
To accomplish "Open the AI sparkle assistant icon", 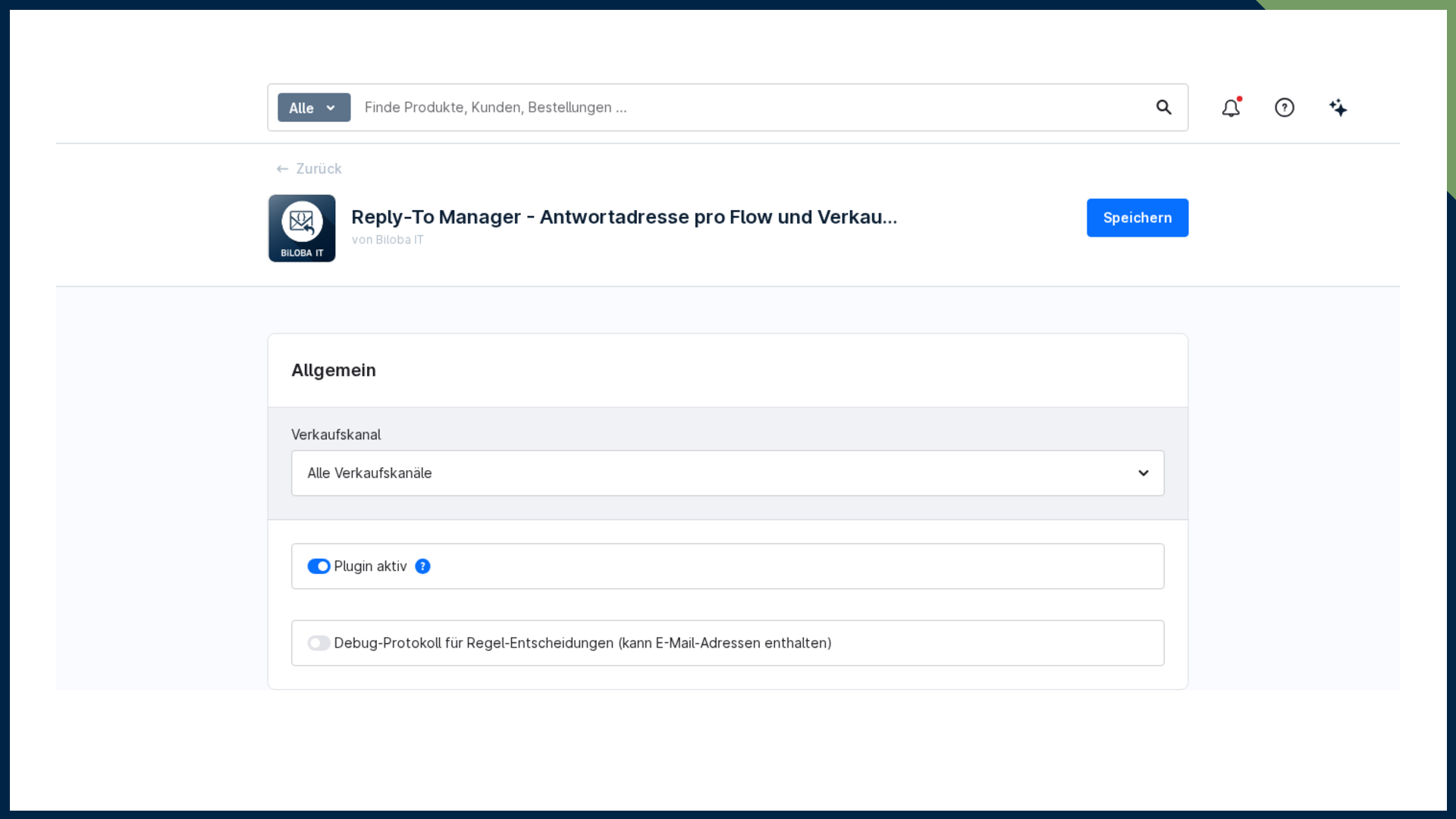I will pyautogui.click(x=1338, y=108).
